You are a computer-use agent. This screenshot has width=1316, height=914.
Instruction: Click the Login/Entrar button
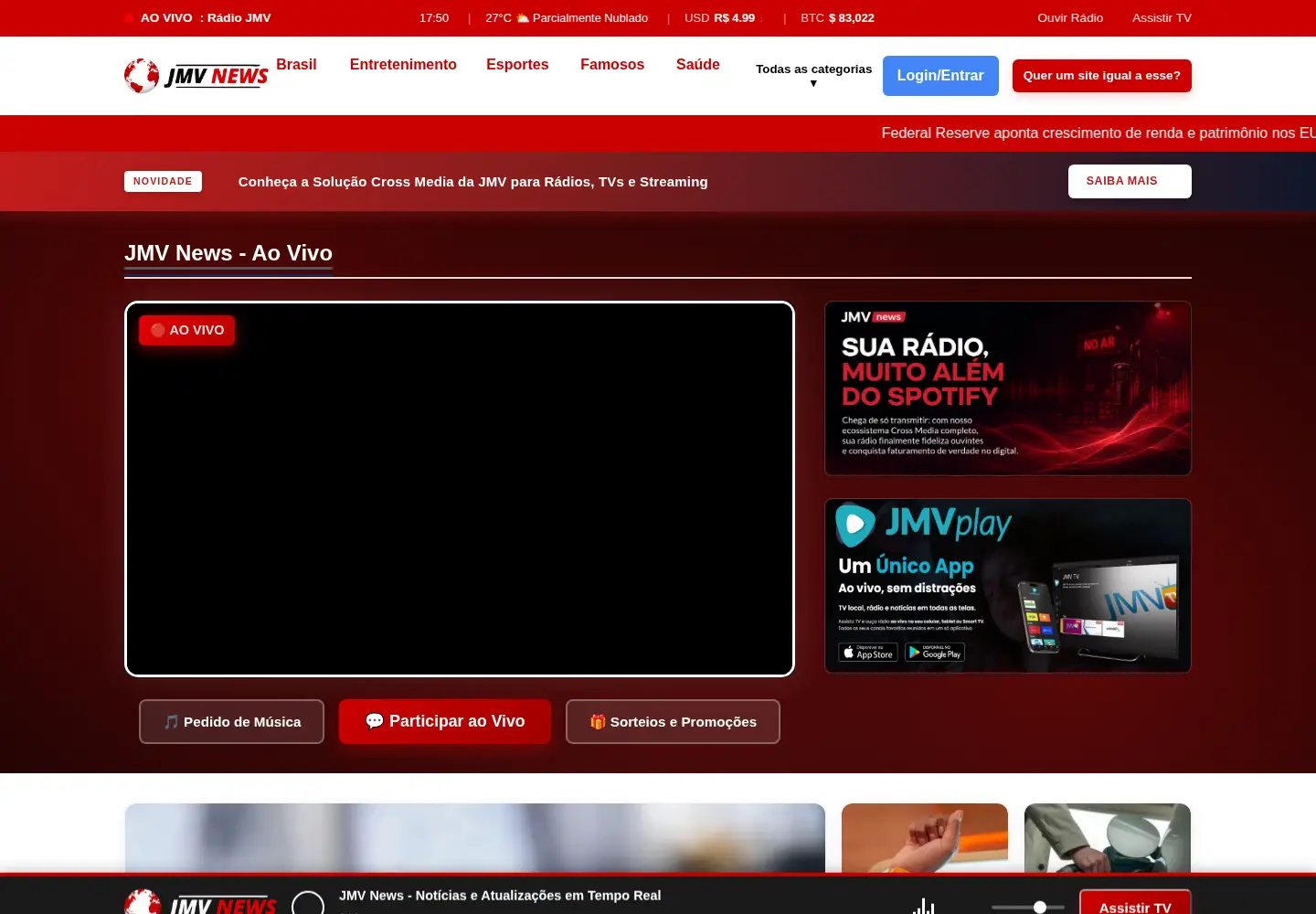click(x=940, y=76)
